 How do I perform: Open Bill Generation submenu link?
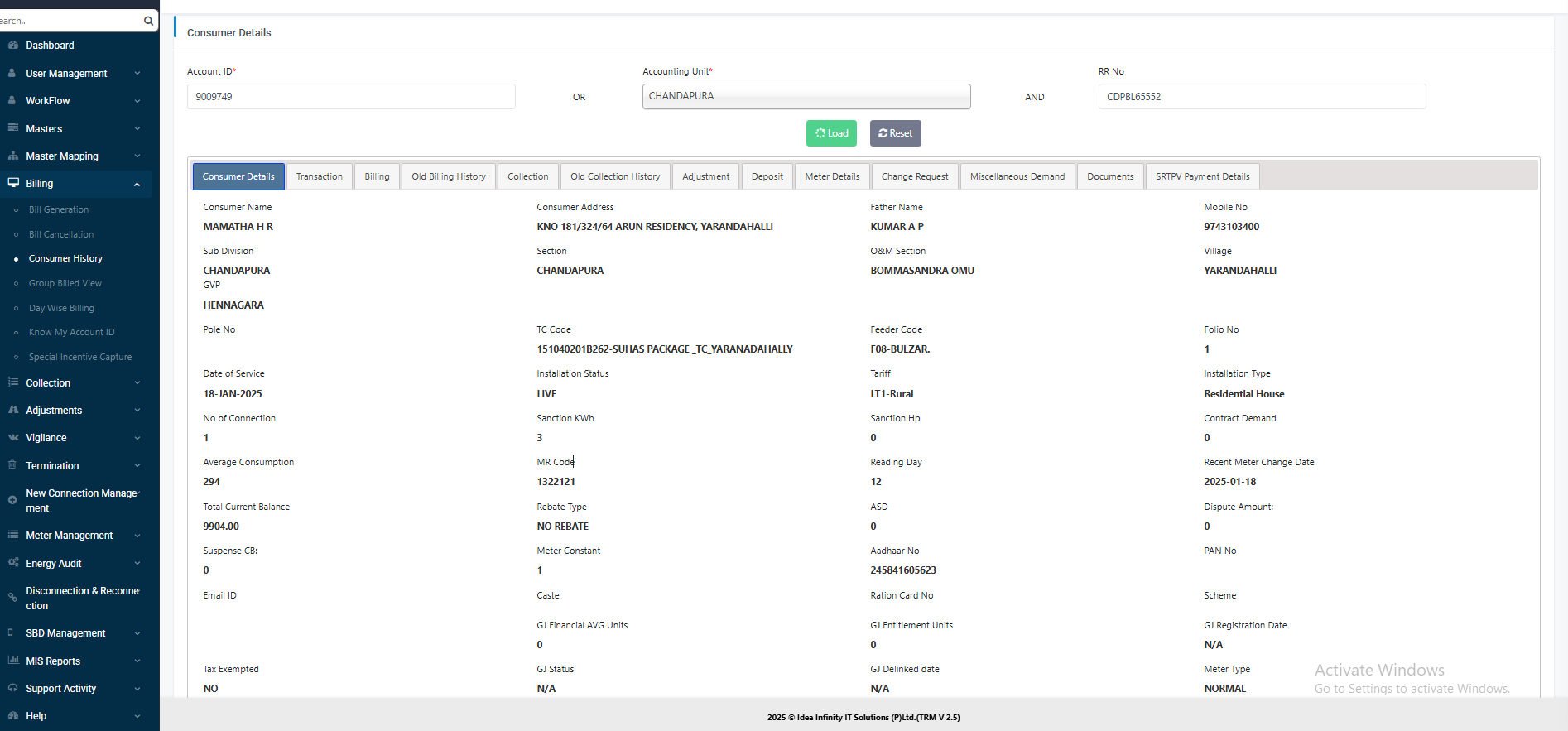(x=59, y=209)
